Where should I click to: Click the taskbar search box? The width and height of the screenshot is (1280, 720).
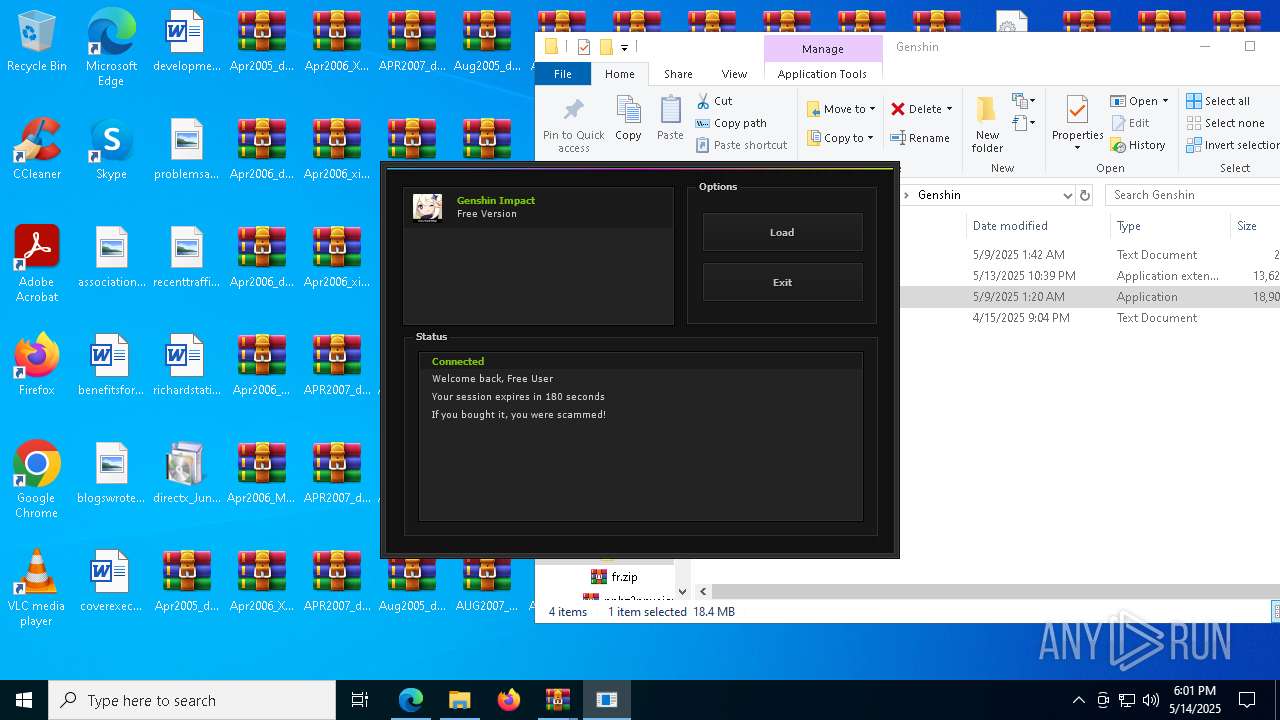pos(192,700)
